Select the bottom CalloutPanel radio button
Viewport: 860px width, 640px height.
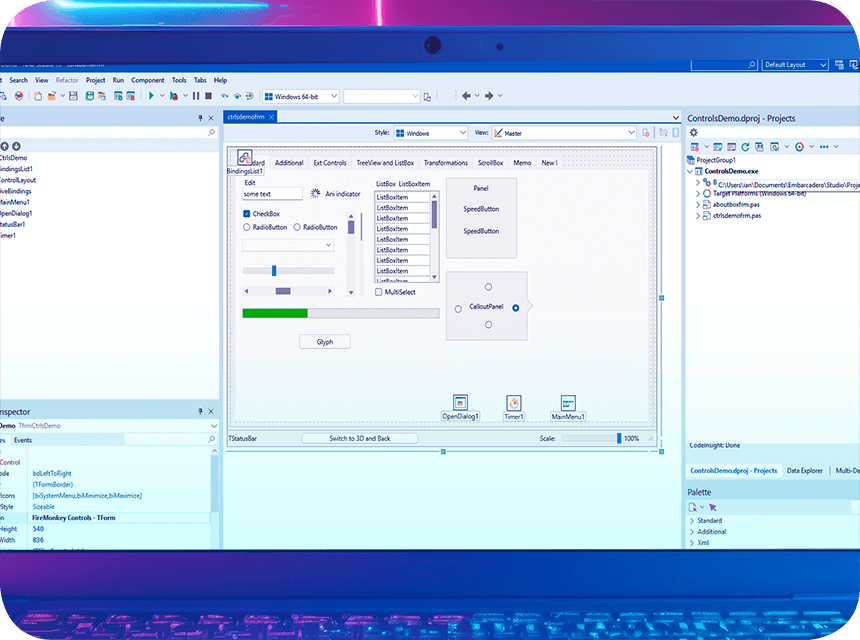[x=488, y=325]
